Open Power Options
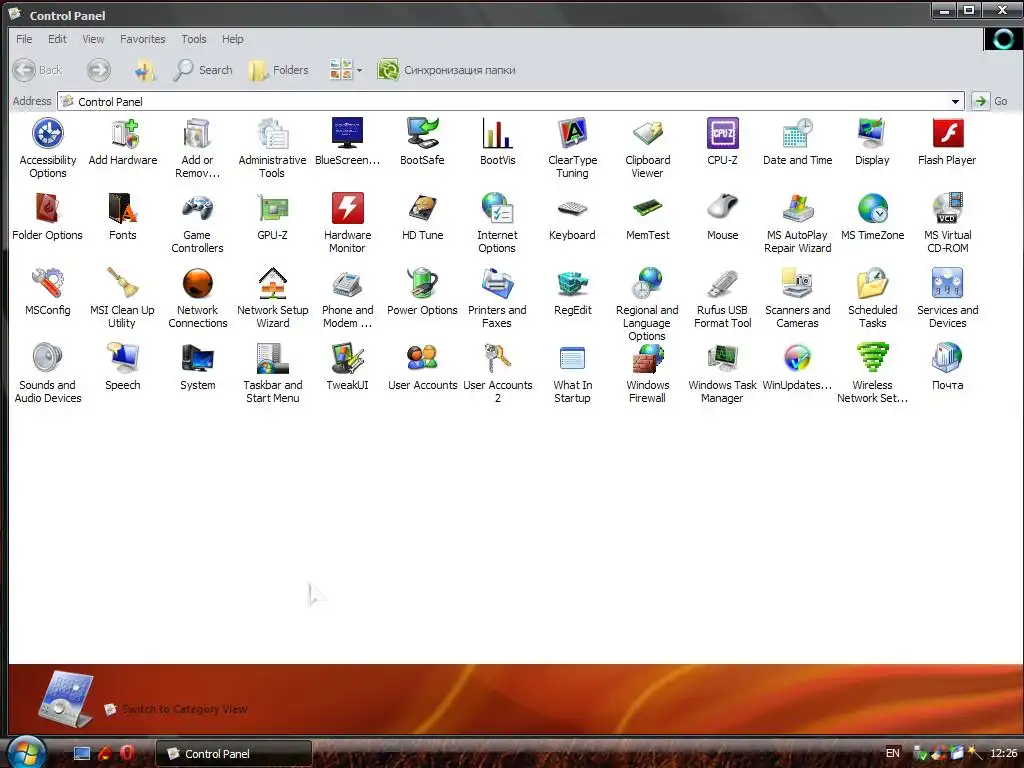The image size is (1024, 768). click(423, 292)
